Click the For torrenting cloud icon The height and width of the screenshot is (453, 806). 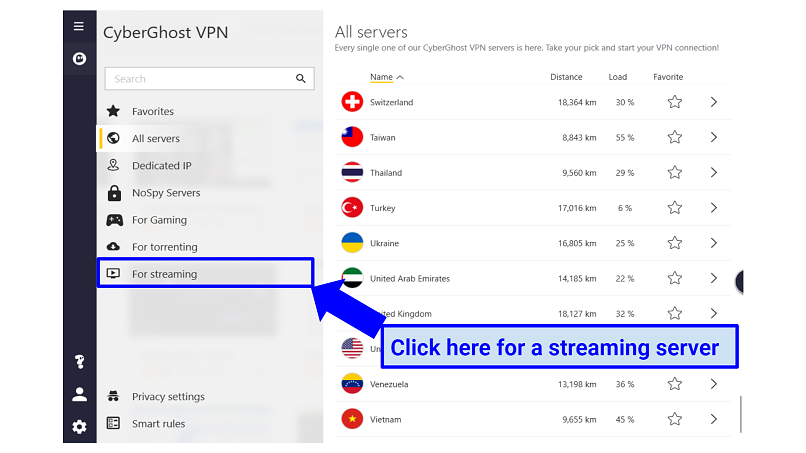pyautogui.click(x=113, y=246)
